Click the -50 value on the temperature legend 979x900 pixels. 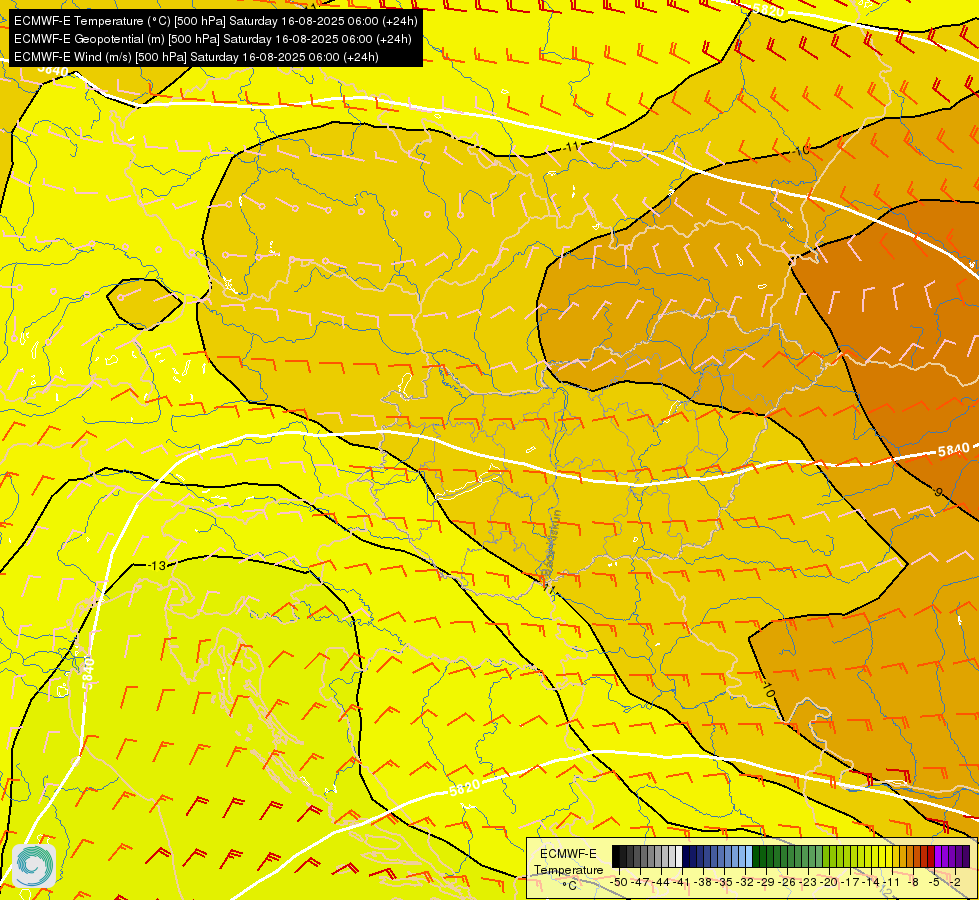620,882
